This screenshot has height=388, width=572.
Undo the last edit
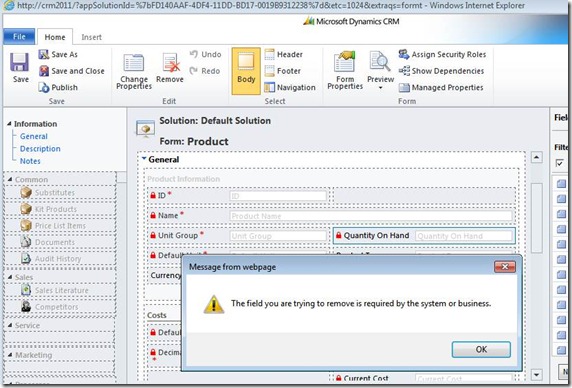[205, 54]
